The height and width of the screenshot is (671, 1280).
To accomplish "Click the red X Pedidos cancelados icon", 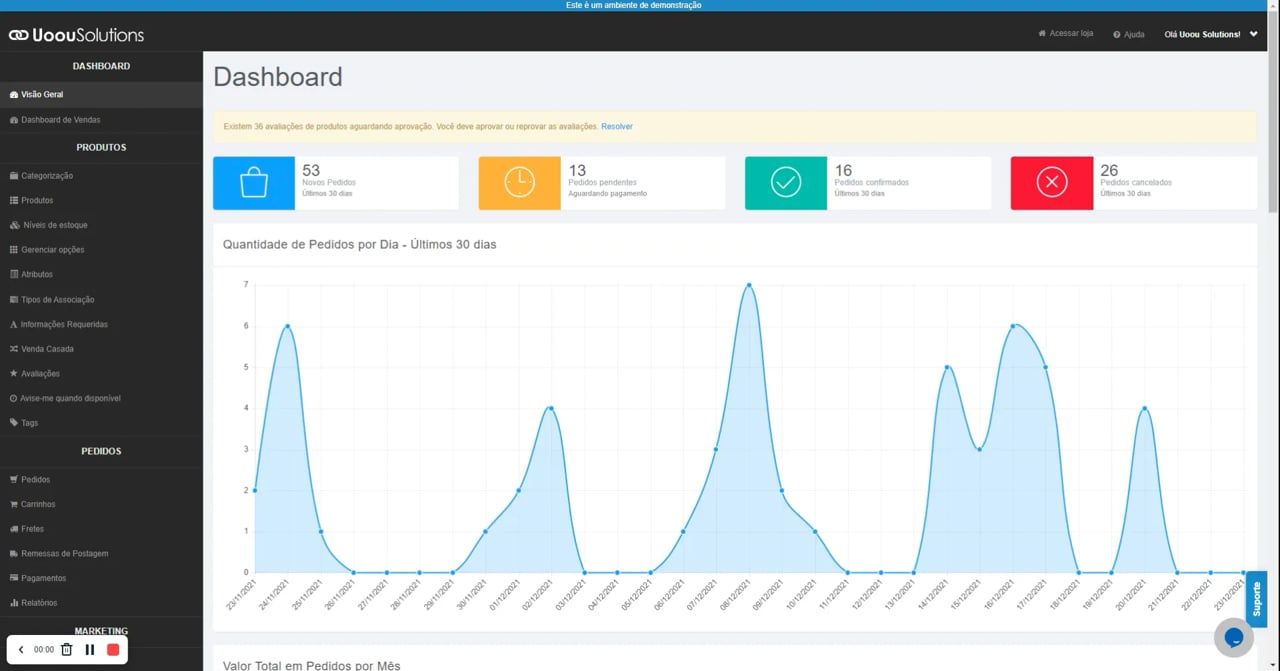I will 1052,183.
